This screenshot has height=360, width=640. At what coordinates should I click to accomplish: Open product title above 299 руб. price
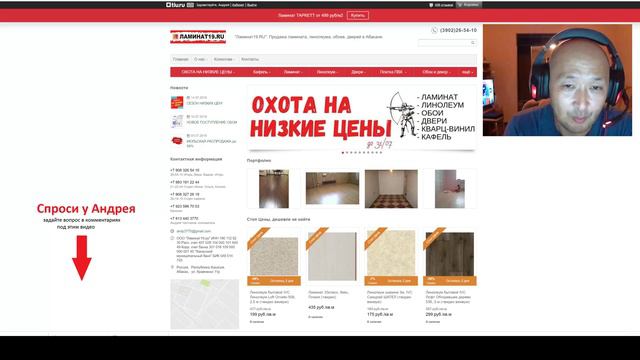coord(448,297)
